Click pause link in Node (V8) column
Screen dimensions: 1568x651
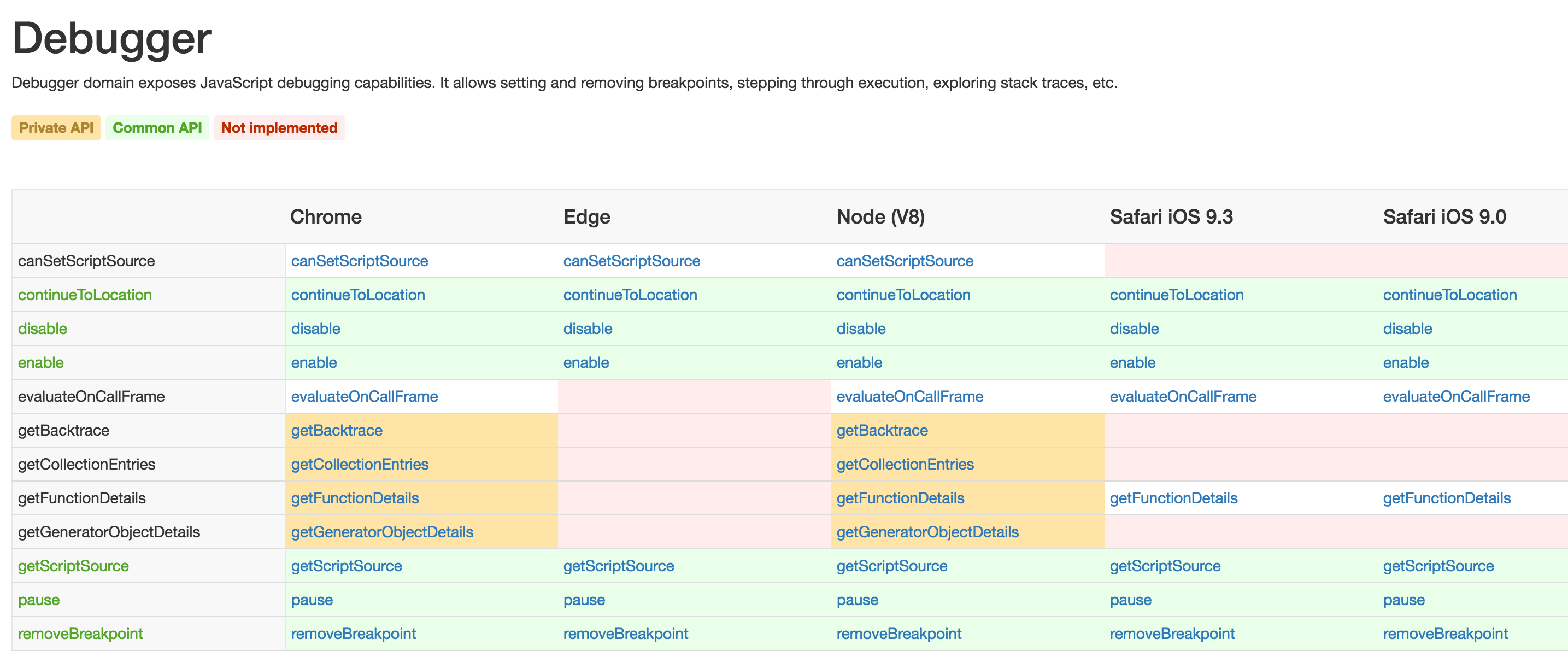(857, 601)
